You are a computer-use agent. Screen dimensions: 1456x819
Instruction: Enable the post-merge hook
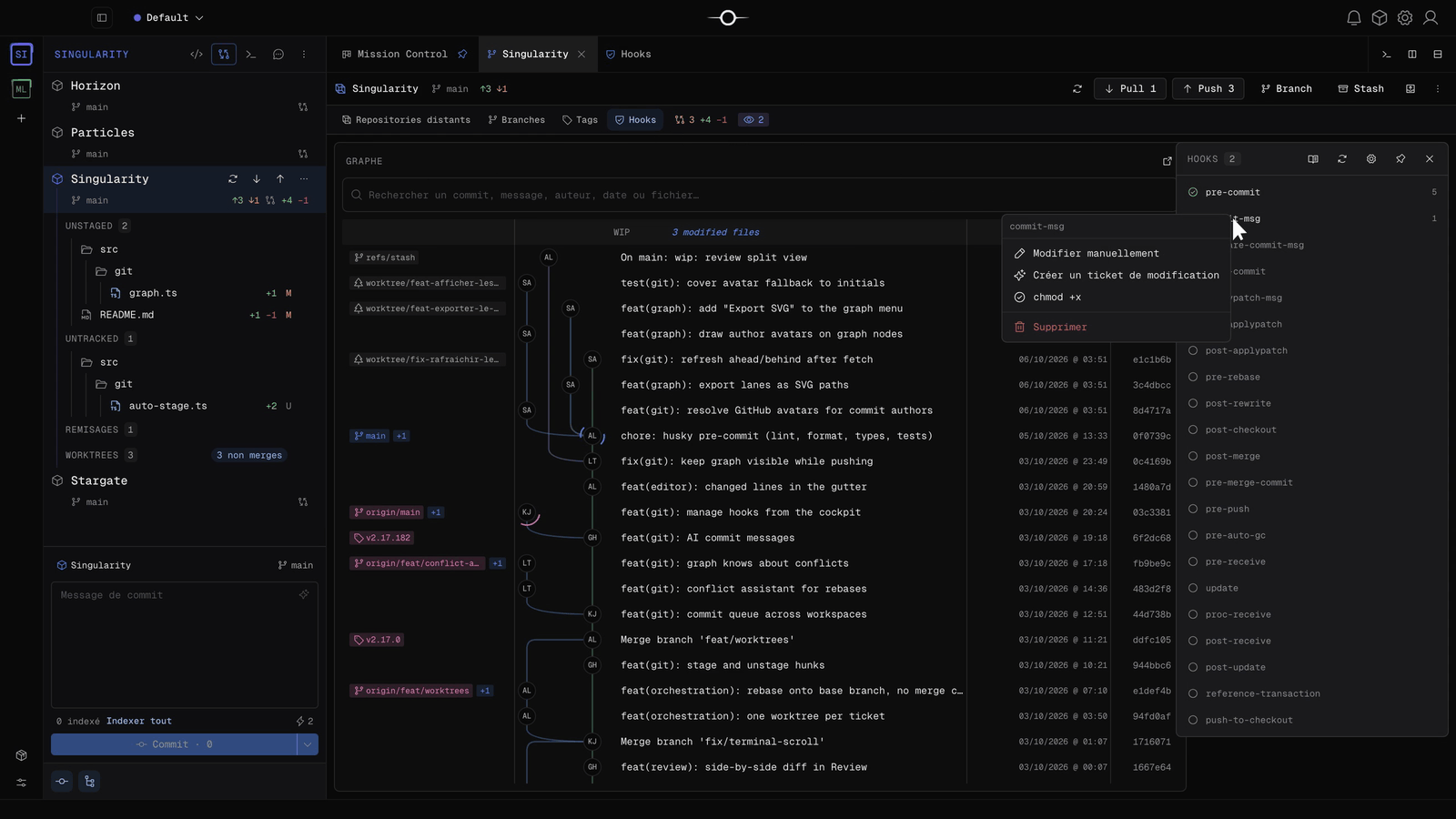pyautogui.click(x=1193, y=456)
